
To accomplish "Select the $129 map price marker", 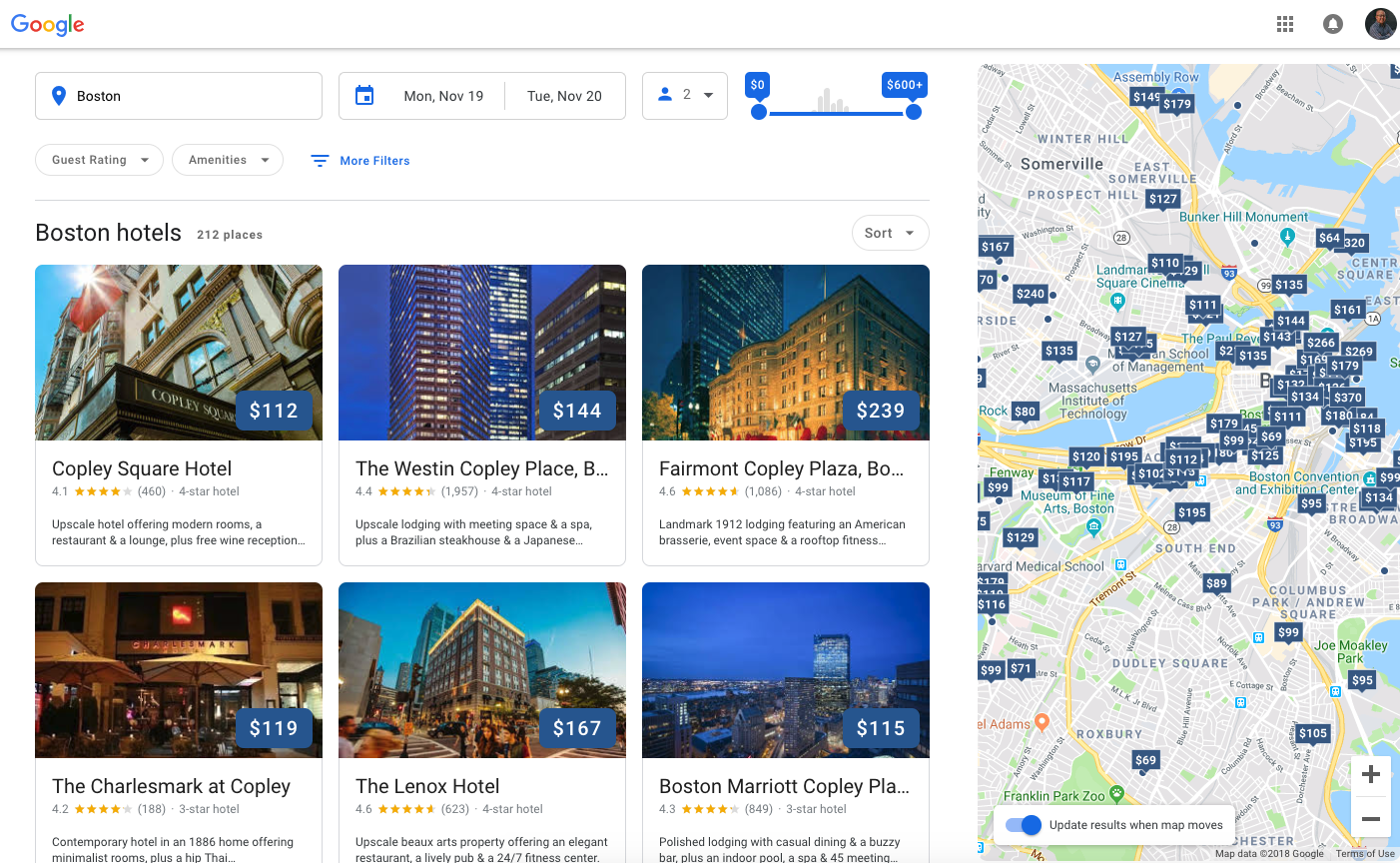I will [x=1021, y=537].
